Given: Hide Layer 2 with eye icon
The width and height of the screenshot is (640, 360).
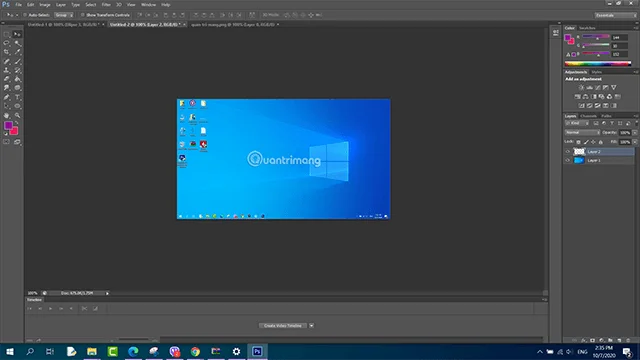Looking at the screenshot, I should click(x=567, y=151).
